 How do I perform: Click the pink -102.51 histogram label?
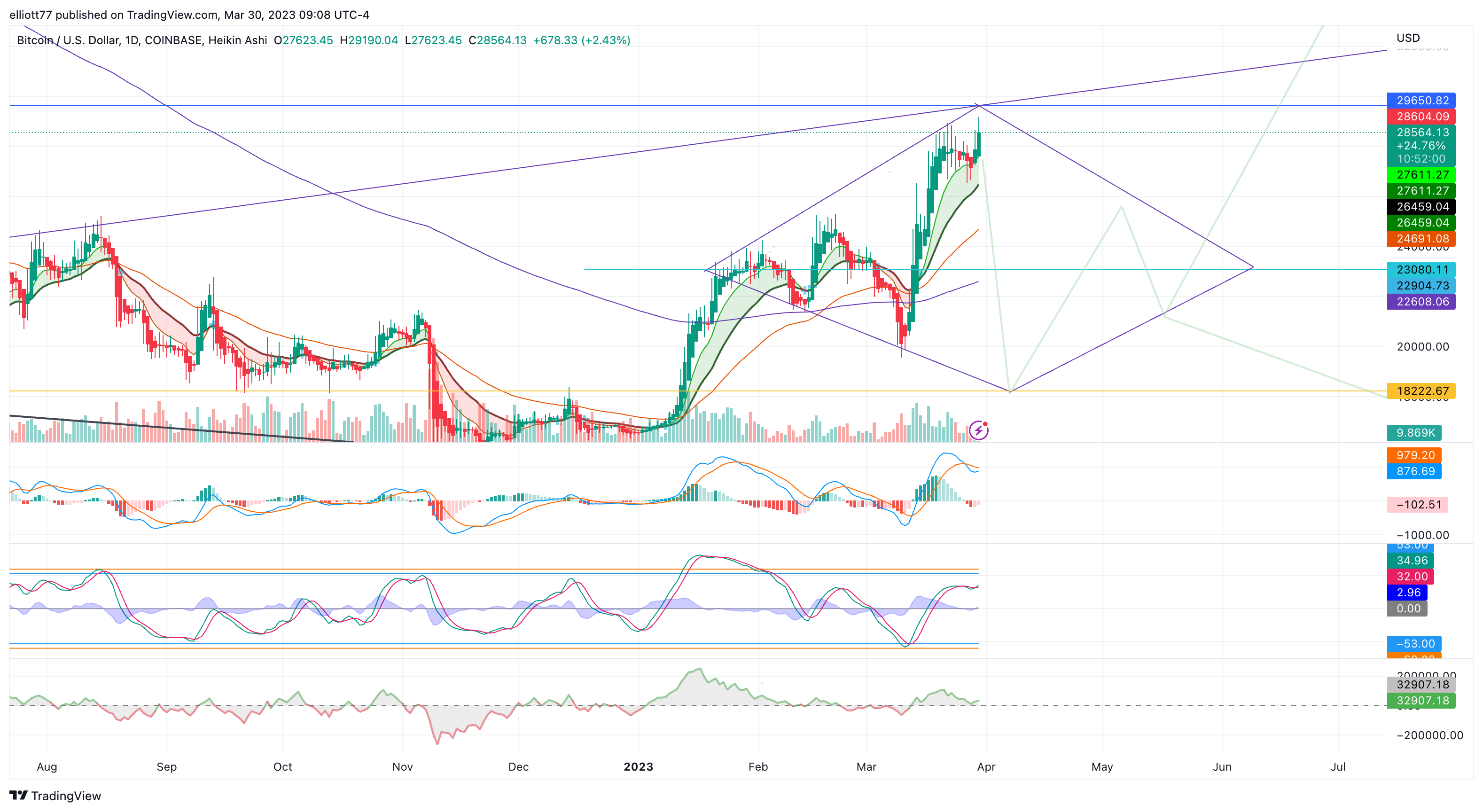point(1417,505)
